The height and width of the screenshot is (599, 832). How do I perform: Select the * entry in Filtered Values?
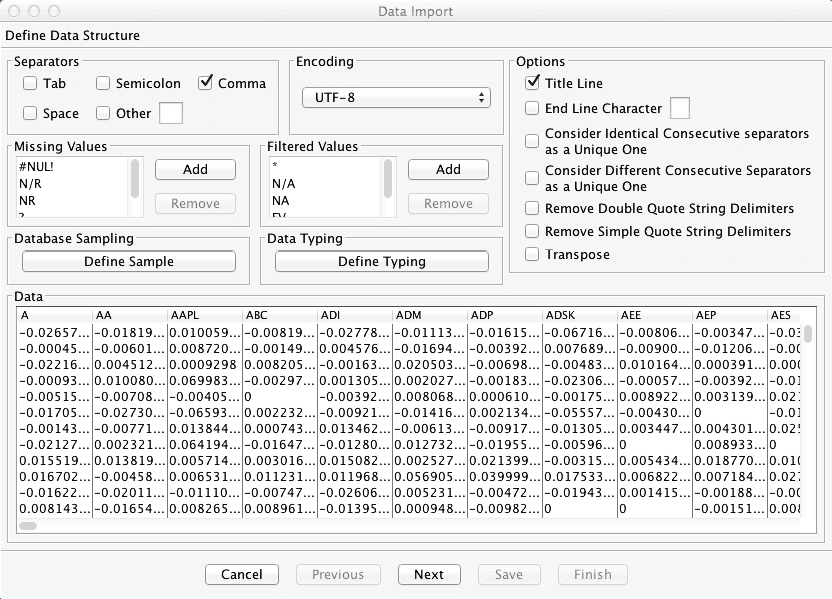325,167
